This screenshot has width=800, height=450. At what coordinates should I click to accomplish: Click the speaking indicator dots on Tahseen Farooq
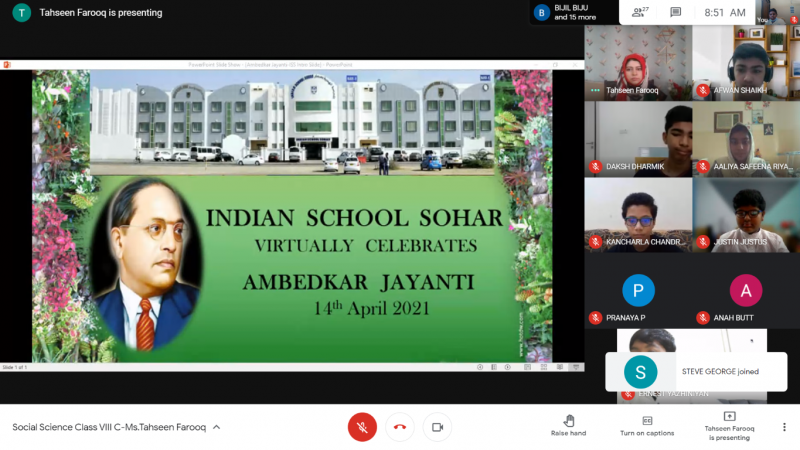tap(595, 90)
